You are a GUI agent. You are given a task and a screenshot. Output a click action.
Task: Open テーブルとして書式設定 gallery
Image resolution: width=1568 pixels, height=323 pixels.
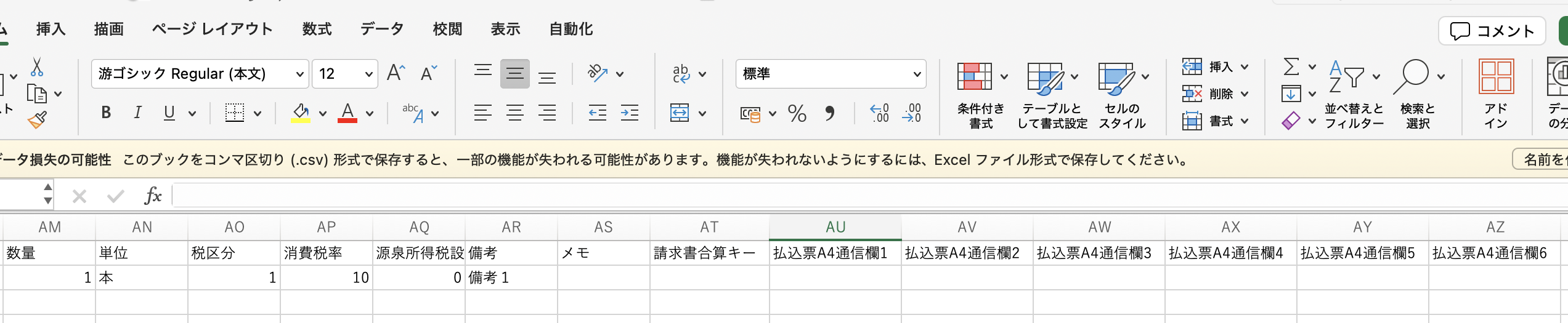[1052, 96]
